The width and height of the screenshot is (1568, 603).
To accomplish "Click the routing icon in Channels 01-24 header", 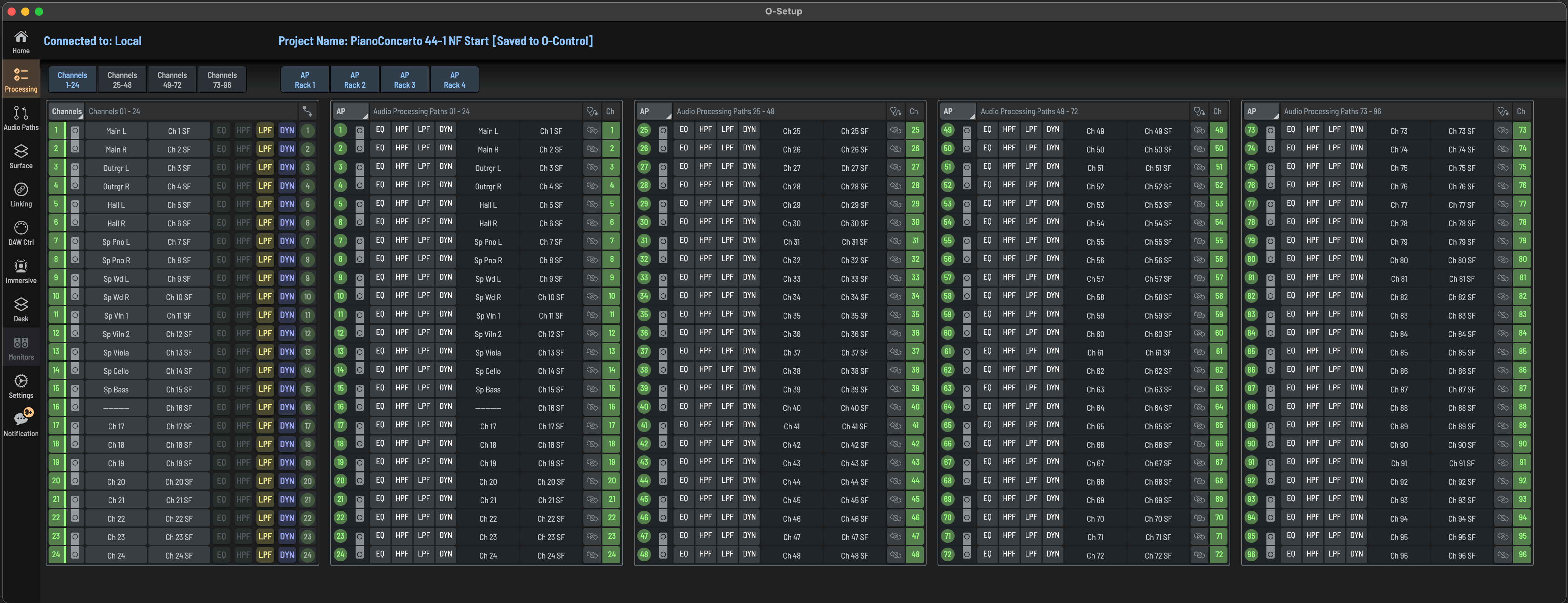I will coord(307,111).
